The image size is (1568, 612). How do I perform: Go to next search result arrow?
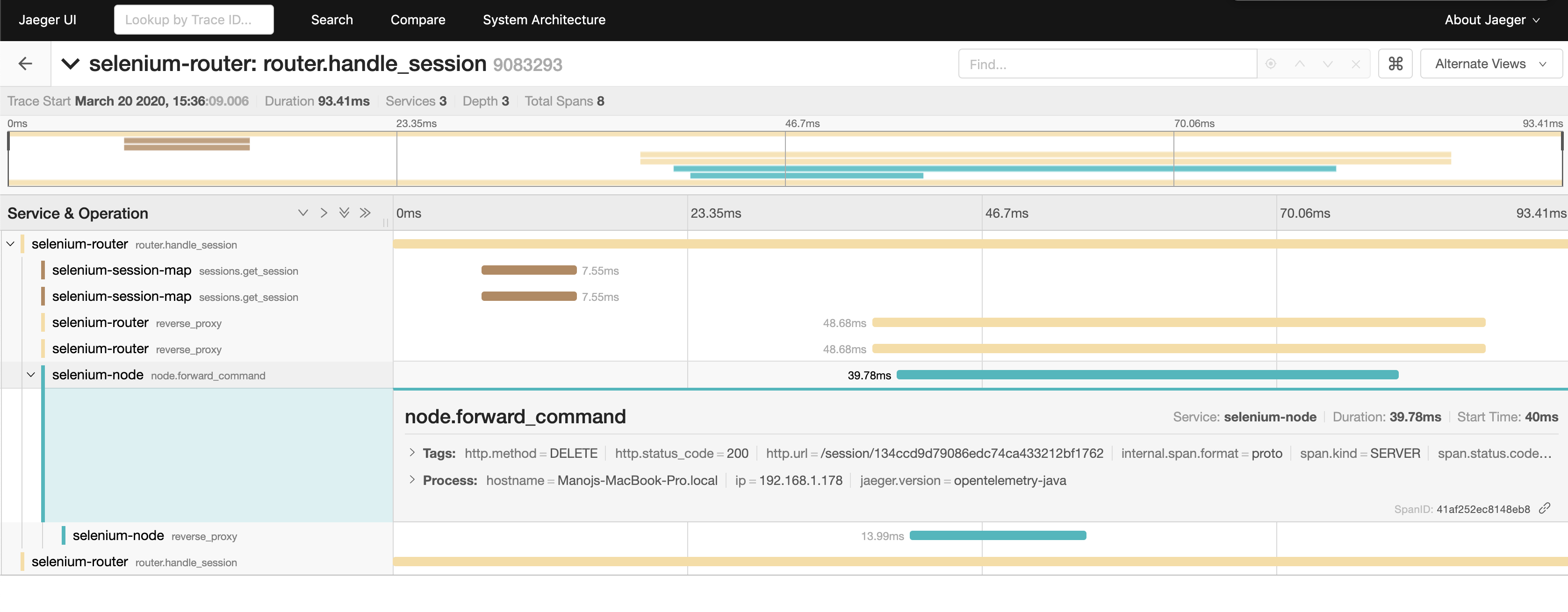tap(1328, 63)
